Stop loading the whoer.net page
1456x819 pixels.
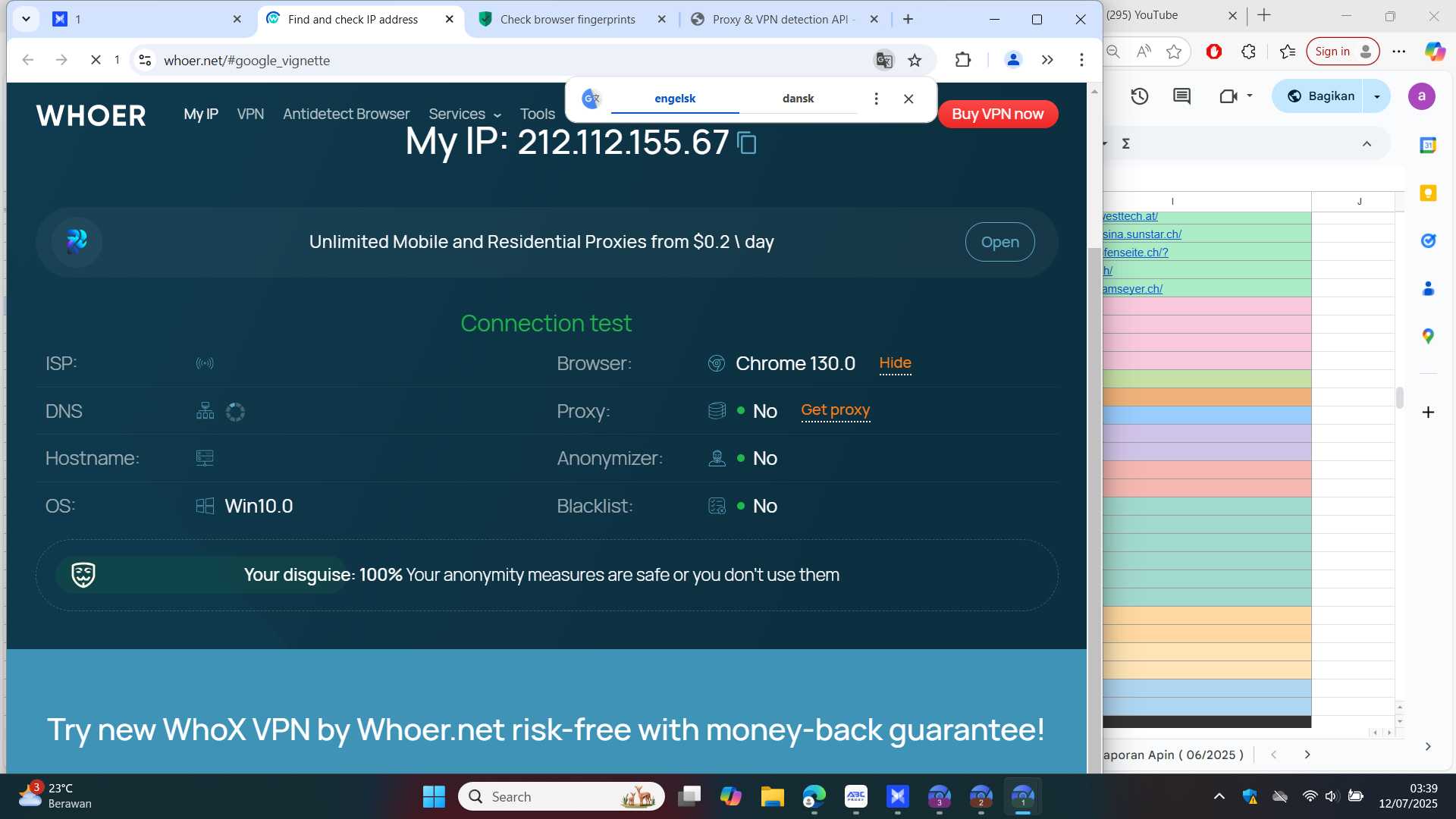coord(96,60)
